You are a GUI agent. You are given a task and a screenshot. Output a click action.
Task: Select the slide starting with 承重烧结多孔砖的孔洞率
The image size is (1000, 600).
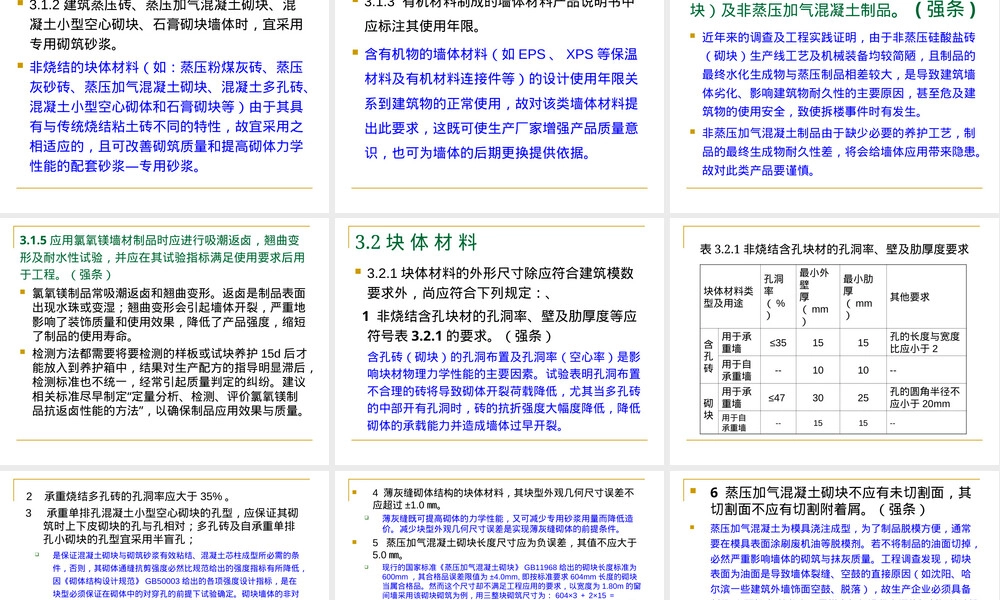[164, 535]
